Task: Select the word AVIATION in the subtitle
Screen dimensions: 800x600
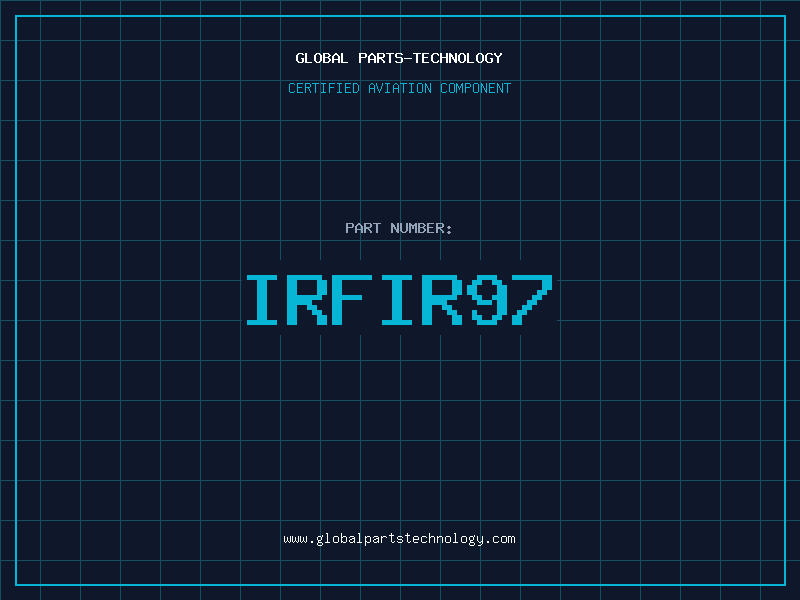Action: click(x=400, y=88)
